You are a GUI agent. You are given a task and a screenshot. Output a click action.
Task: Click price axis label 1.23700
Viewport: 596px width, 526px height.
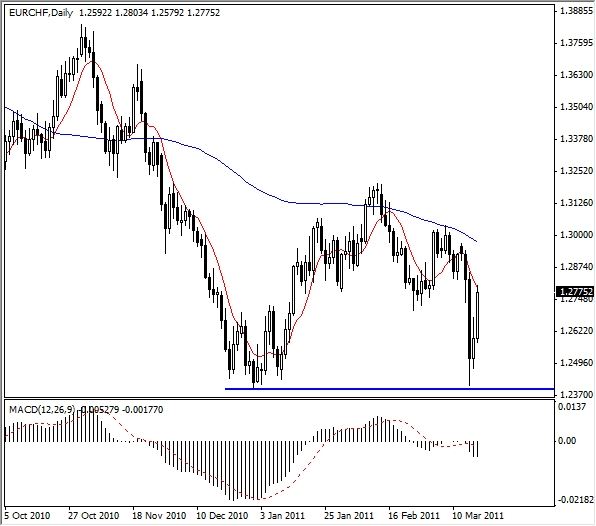(576, 394)
